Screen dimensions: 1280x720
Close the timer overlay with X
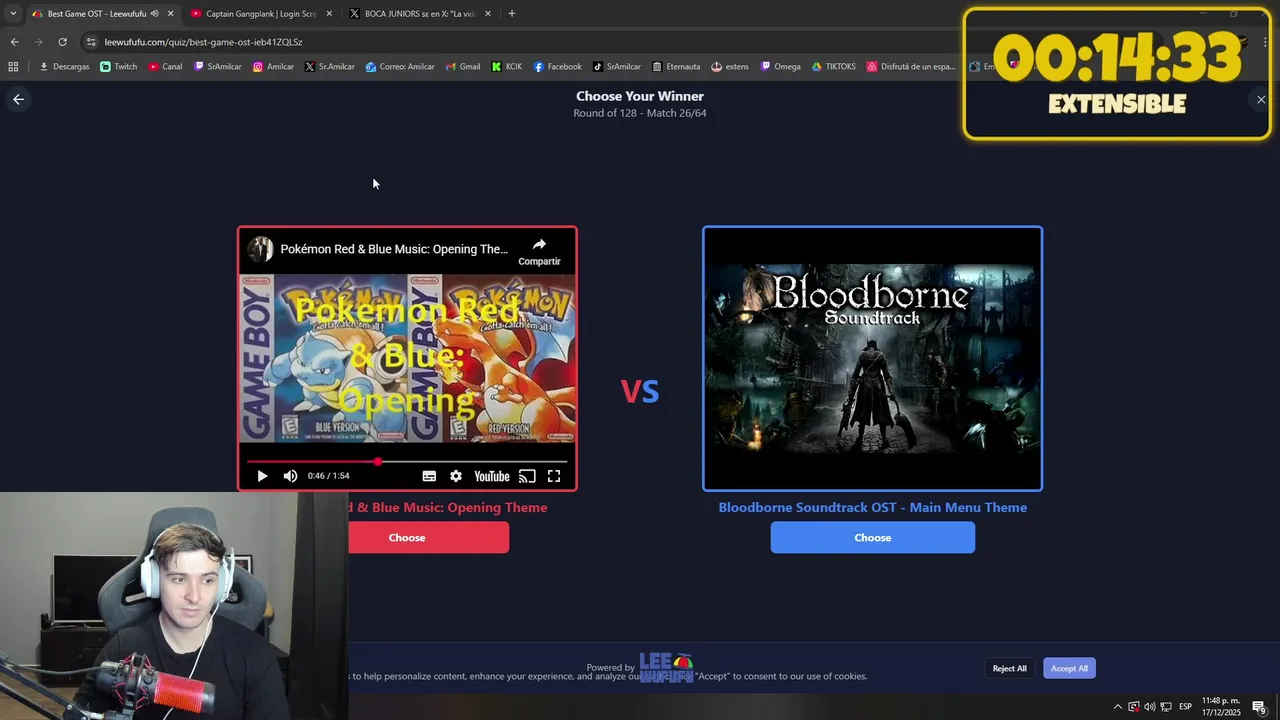point(1261,99)
